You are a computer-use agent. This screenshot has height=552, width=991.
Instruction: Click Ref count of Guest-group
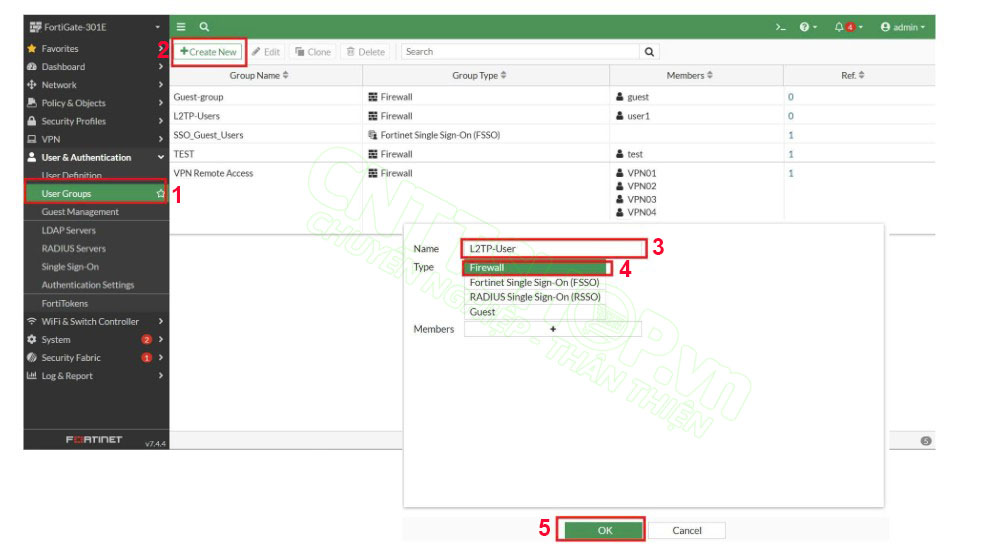click(x=791, y=97)
